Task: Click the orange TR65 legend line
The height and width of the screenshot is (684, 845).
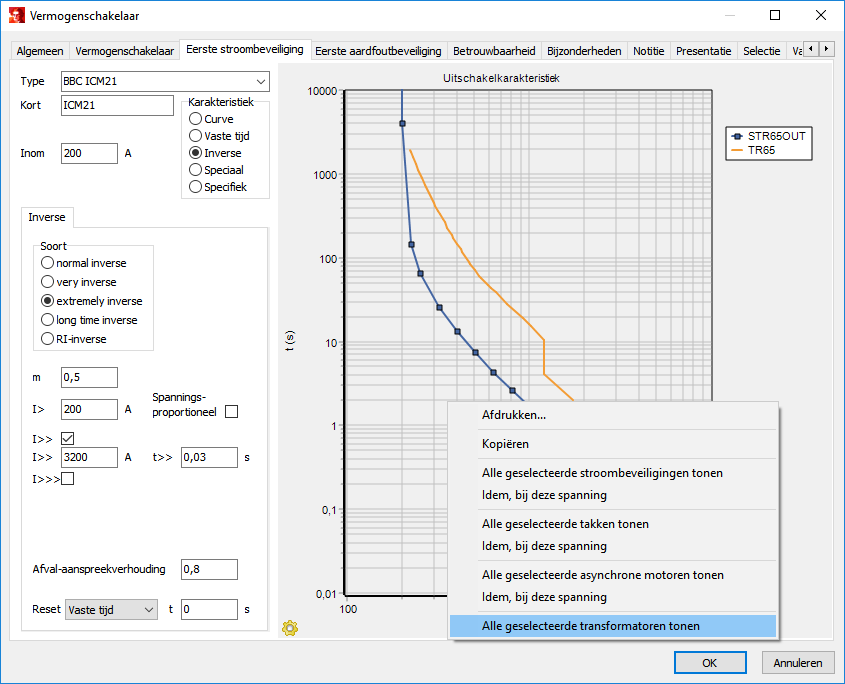Action: pos(739,150)
